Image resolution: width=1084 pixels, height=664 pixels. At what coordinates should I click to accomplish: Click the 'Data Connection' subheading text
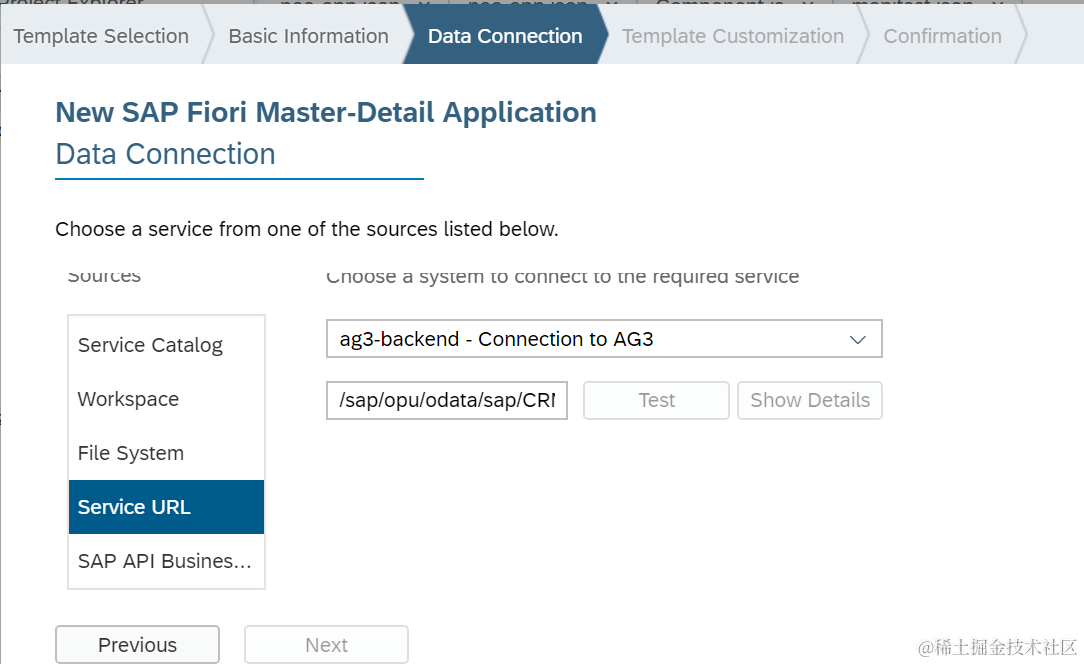click(x=165, y=154)
